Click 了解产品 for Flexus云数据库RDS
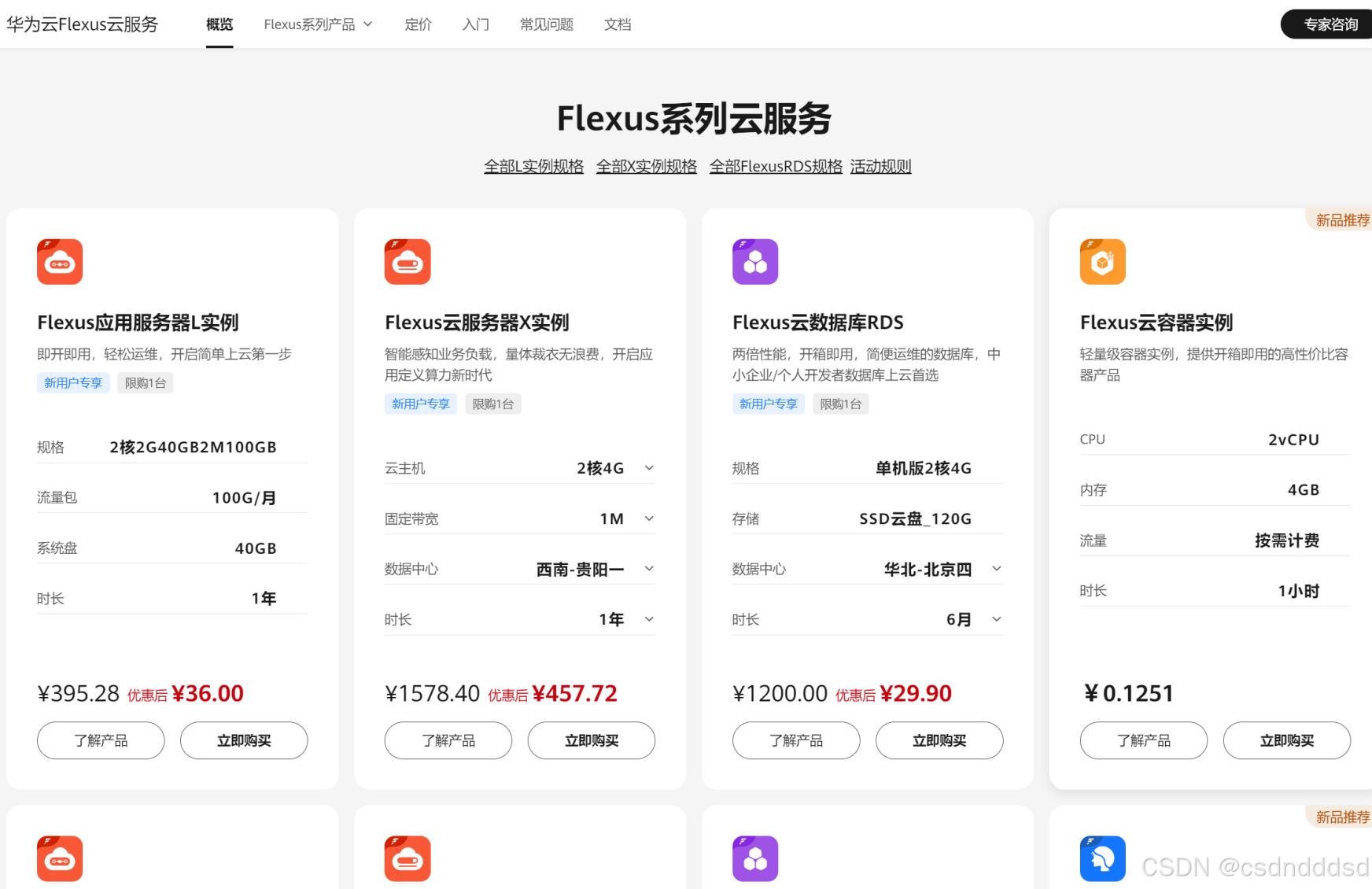This screenshot has height=889, width=1372. 796,740
